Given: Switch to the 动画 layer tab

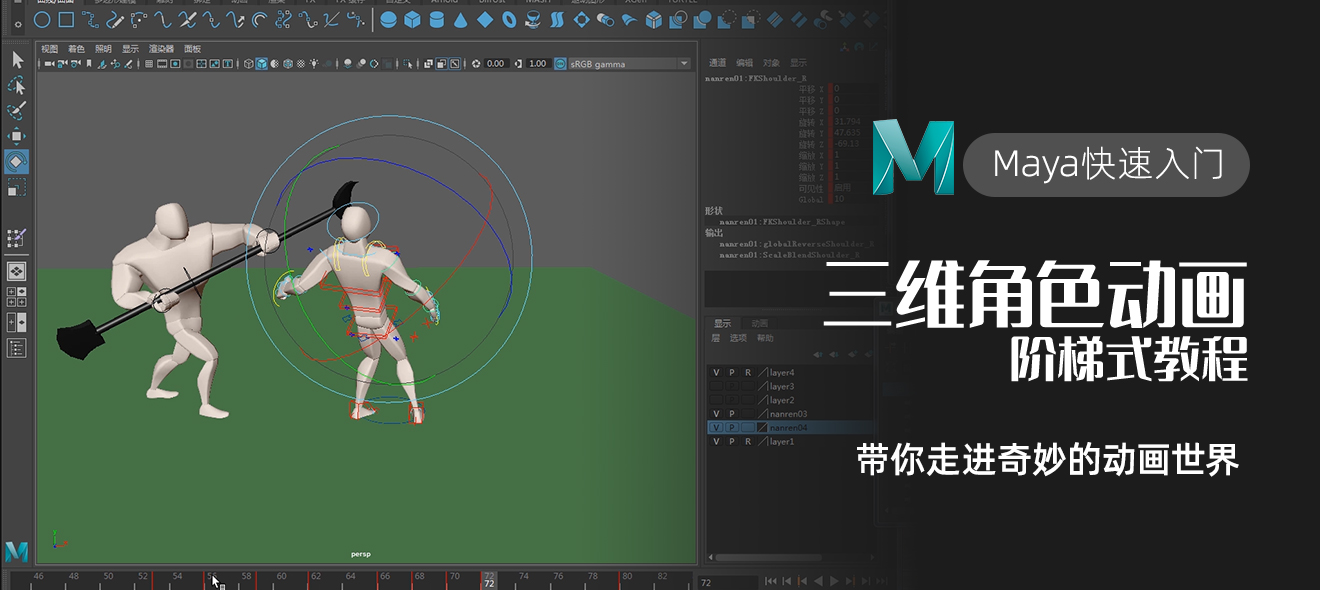Looking at the screenshot, I should point(760,323).
